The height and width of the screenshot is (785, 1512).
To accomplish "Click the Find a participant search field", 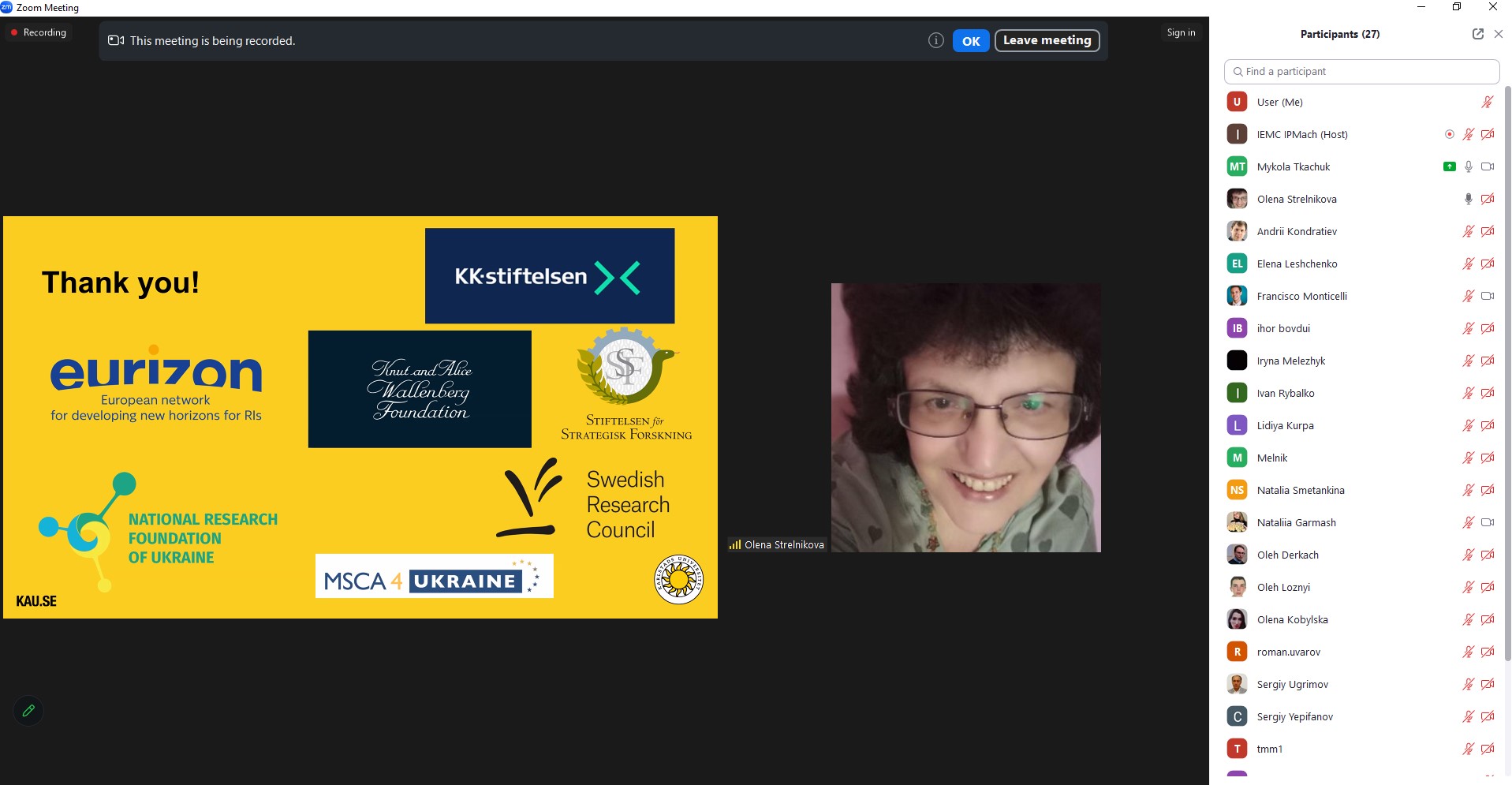I will click(x=1362, y=71).
